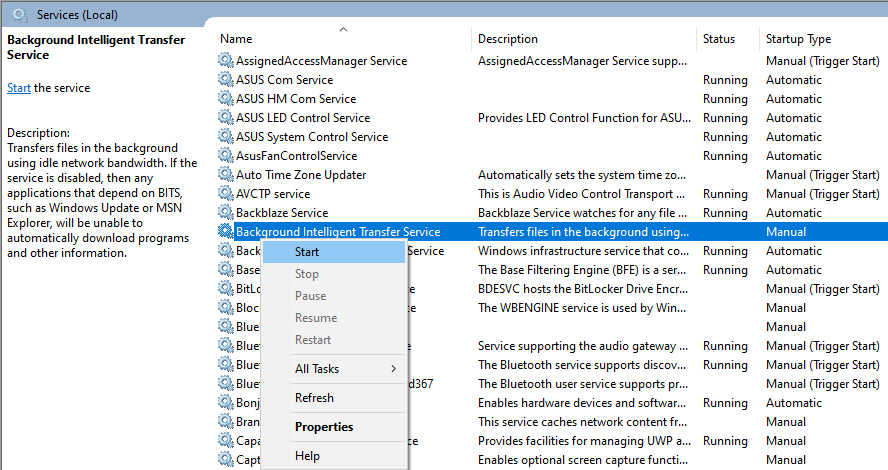Select the ASUS LED Control Service gear icon
888x470 pixels.
[225, 118]
